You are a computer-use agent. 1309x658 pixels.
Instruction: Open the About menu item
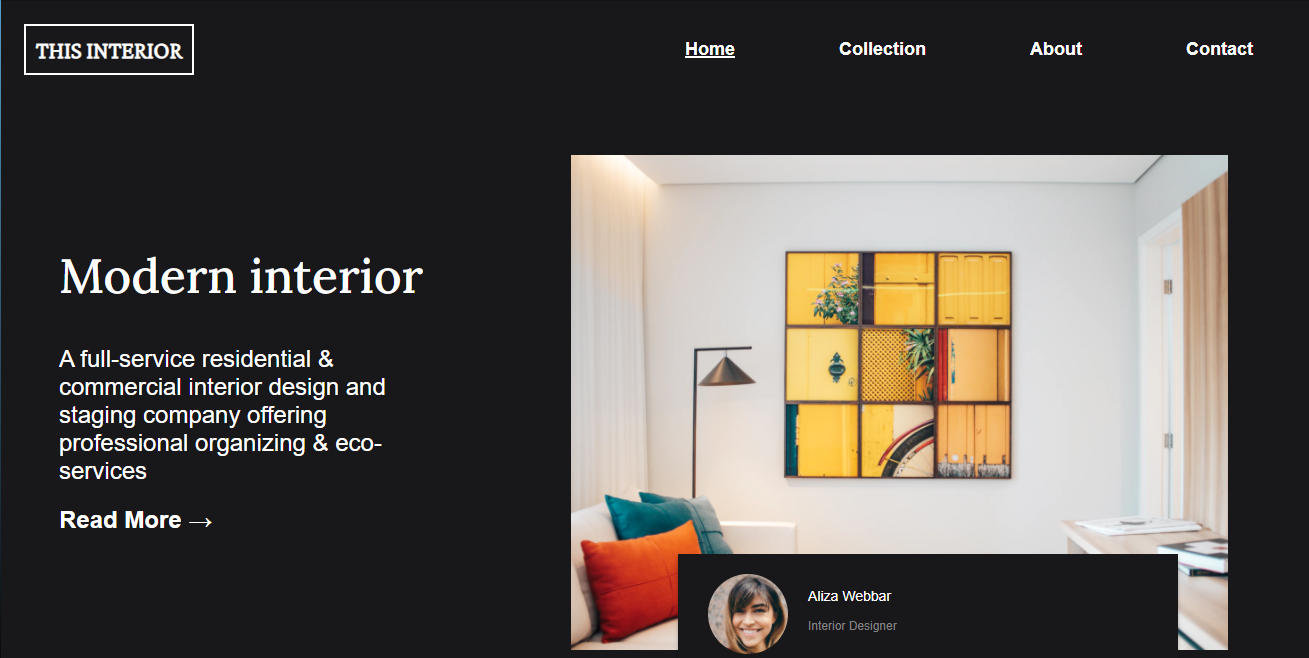pos(1056,49)
